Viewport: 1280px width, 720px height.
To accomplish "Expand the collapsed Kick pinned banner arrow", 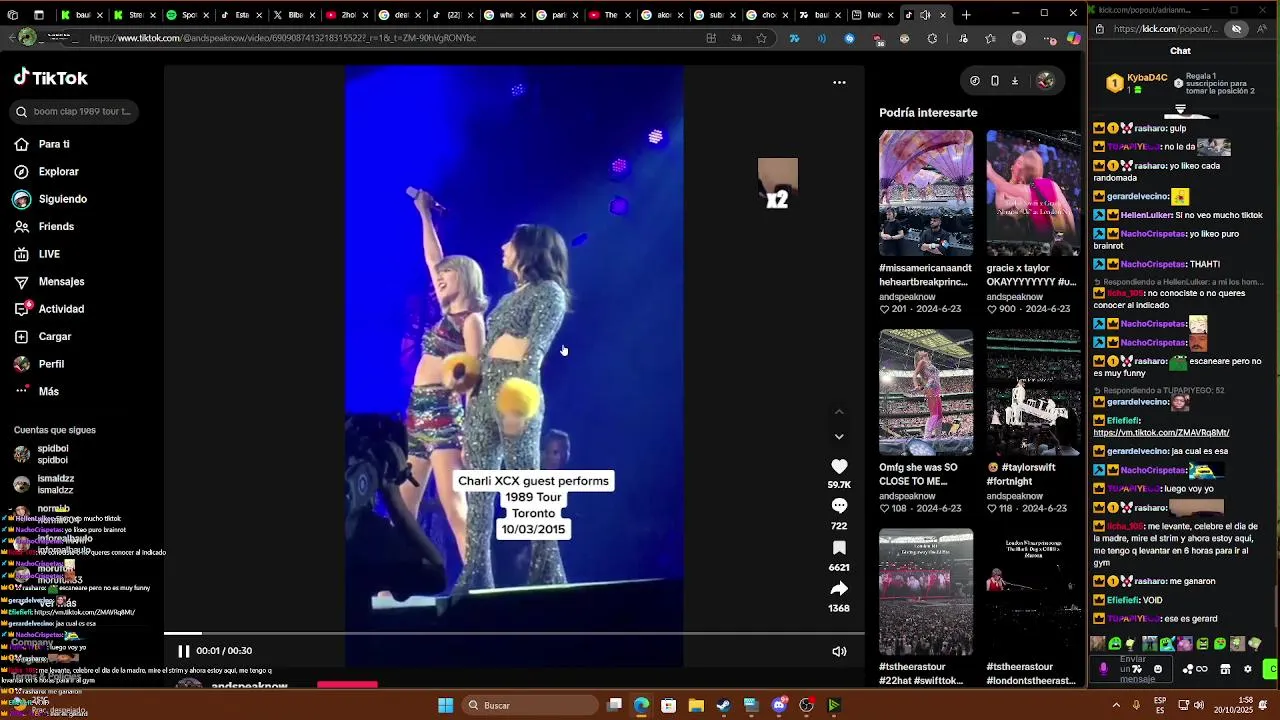I will [x=1181, y=110].
